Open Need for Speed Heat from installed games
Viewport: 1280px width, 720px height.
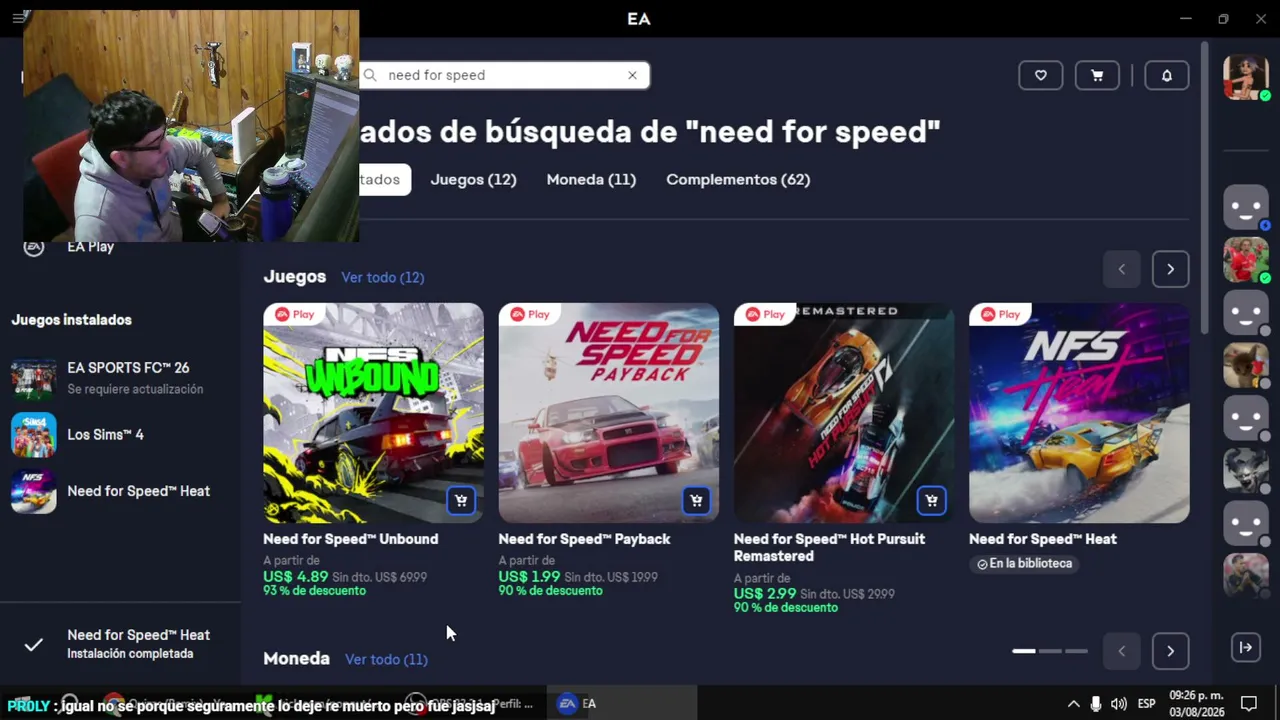click(120, 491)
